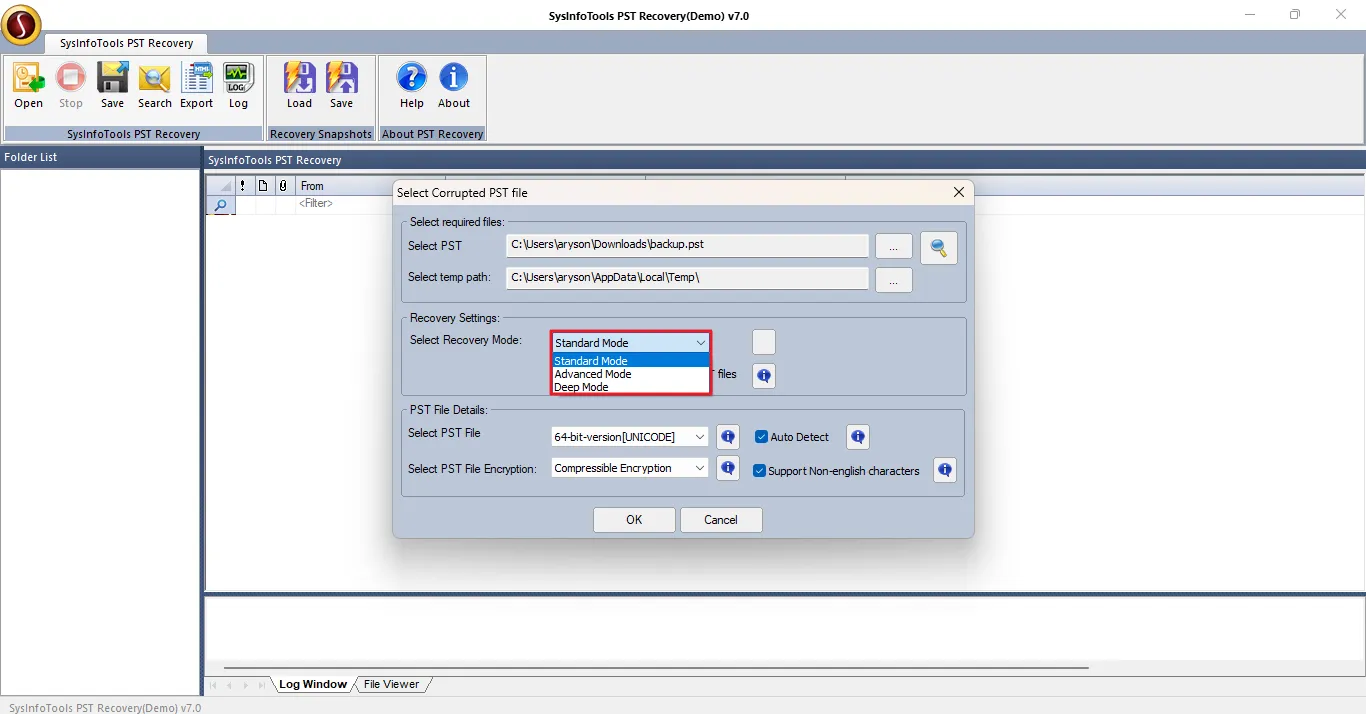The height and width of the screenshot is (714, 1366).
Task: Click the document type column header icon
Action: coord(263,186)
